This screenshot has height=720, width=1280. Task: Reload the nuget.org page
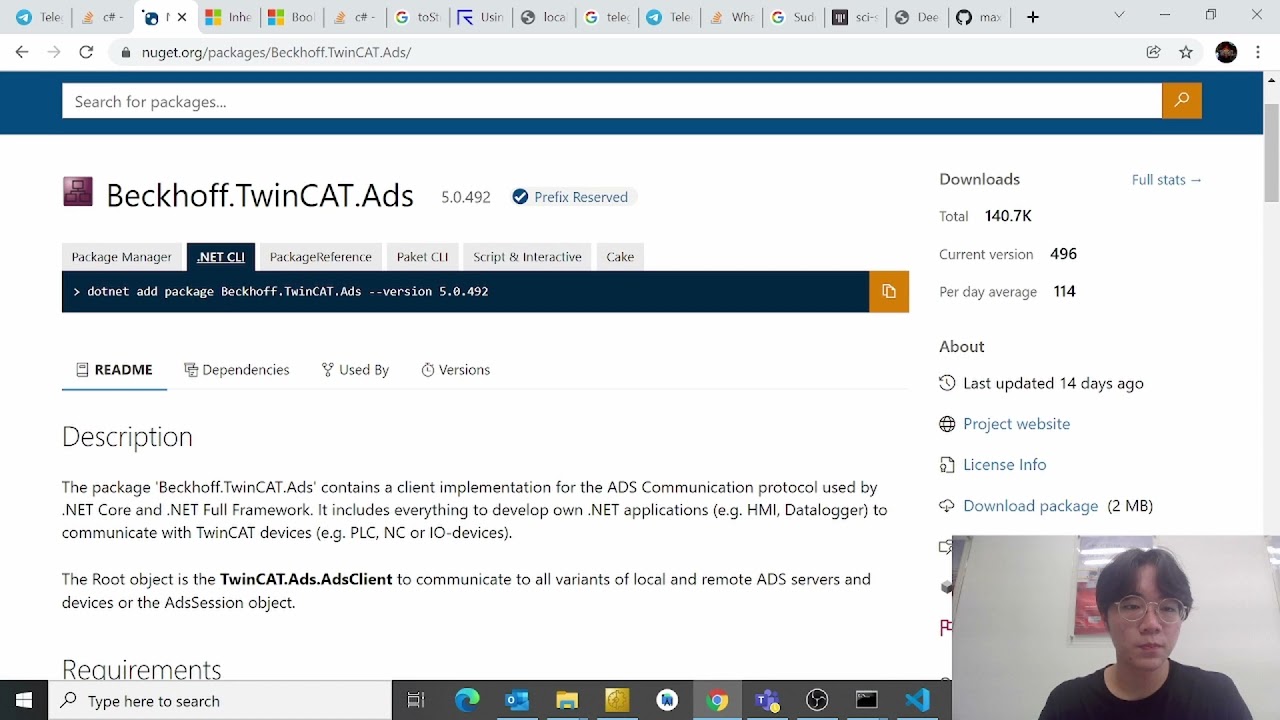[86, 52]
